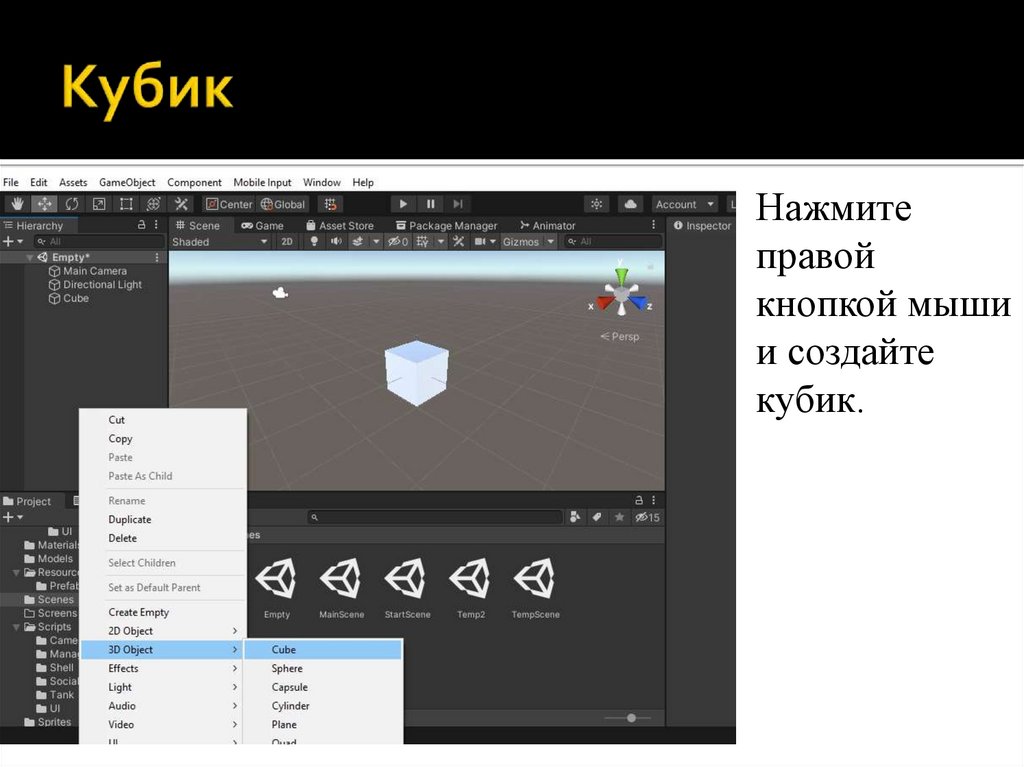This screenshot has height=767, width=1024.
Task: Select the Hand tool in toolbar
Action: [17, 204]
